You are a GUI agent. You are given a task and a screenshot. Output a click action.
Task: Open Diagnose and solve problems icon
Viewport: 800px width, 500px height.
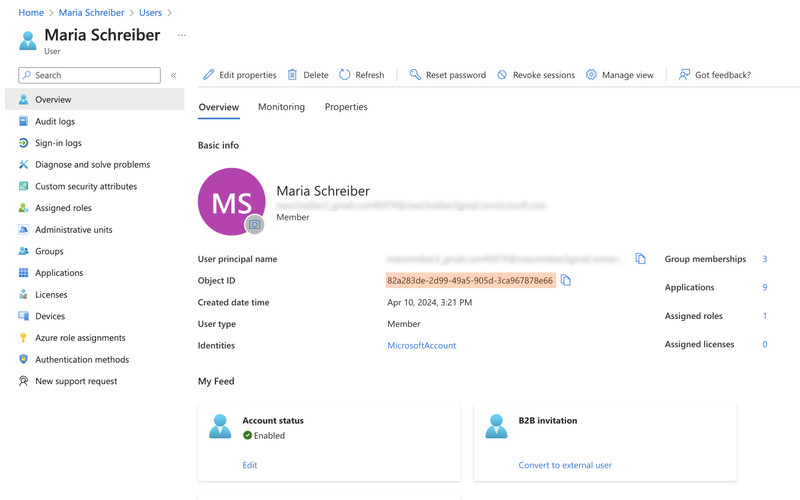(x=23, y=164)
